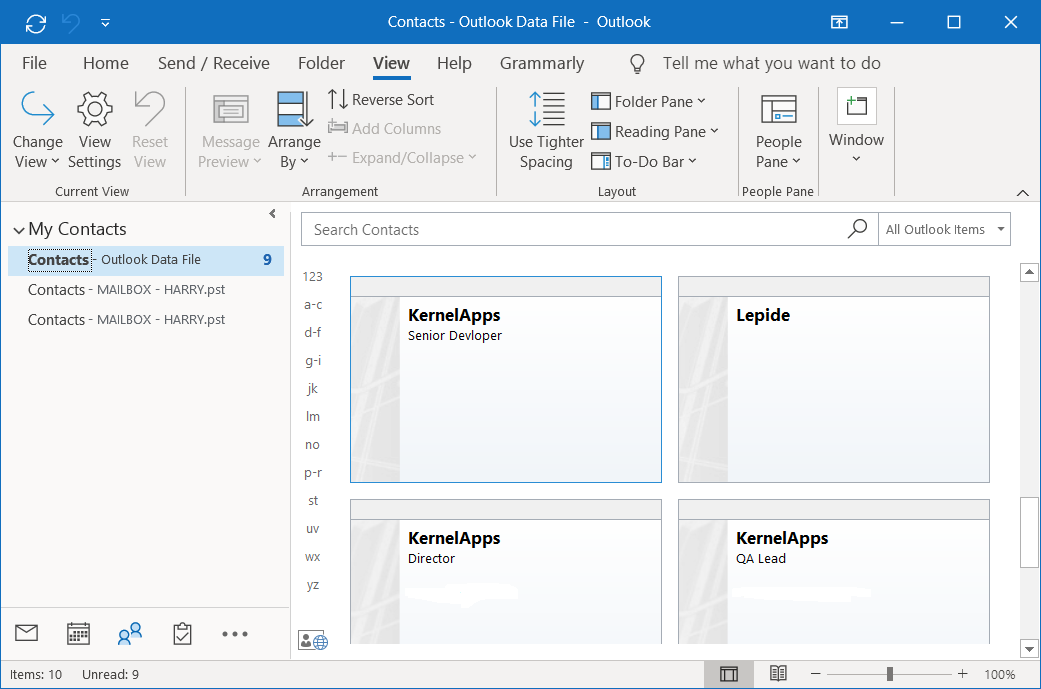
Task: Select the KernelApps QA Lead card
Action: click(834, 572)
